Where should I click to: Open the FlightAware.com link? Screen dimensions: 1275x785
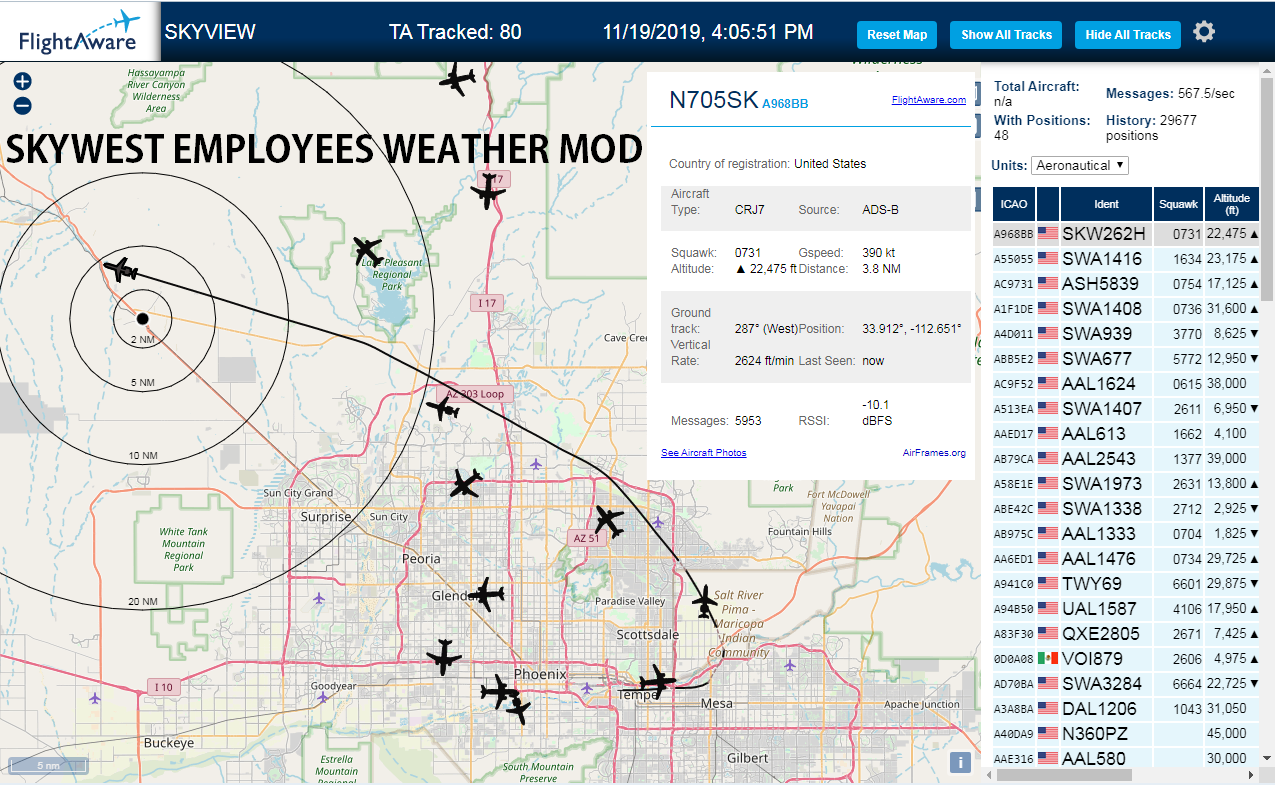click(929, 100)
